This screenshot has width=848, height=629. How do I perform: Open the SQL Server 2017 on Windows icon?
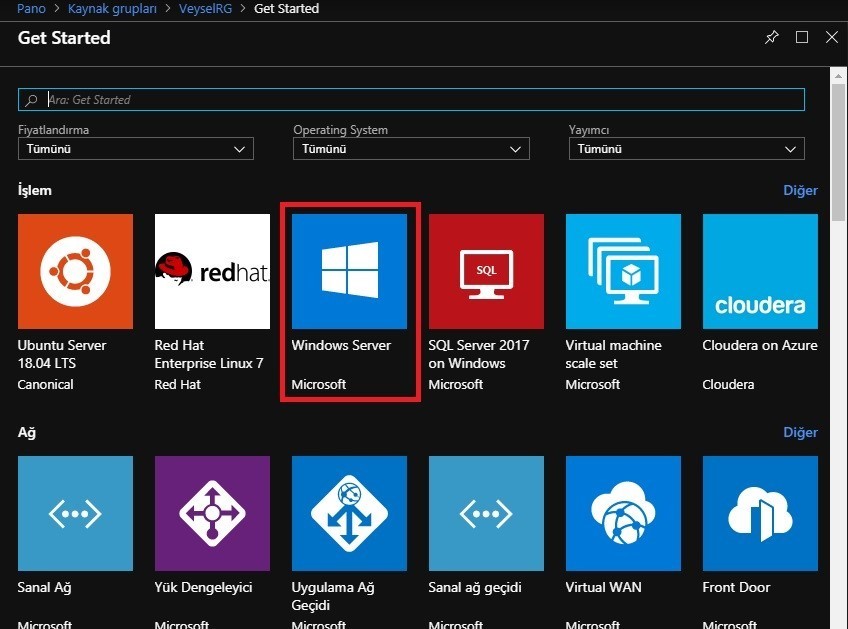pos(486,271)
